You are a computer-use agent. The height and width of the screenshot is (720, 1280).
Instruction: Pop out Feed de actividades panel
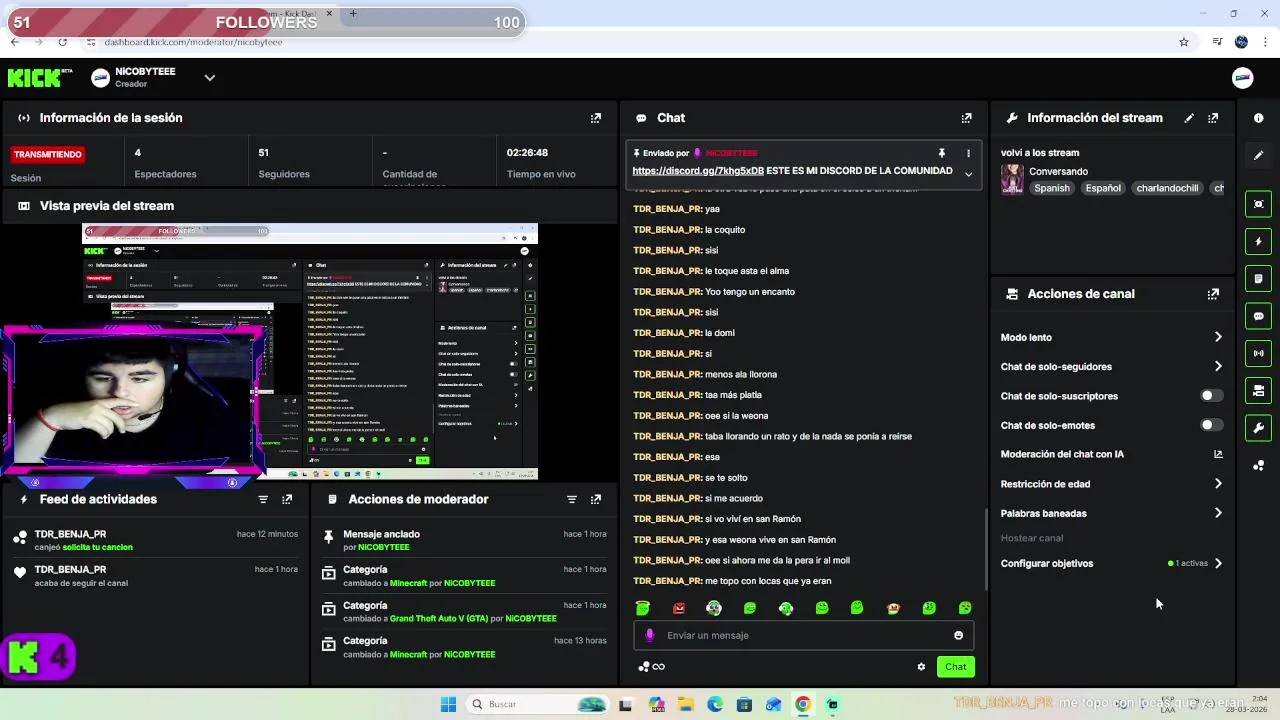(287, 499)
